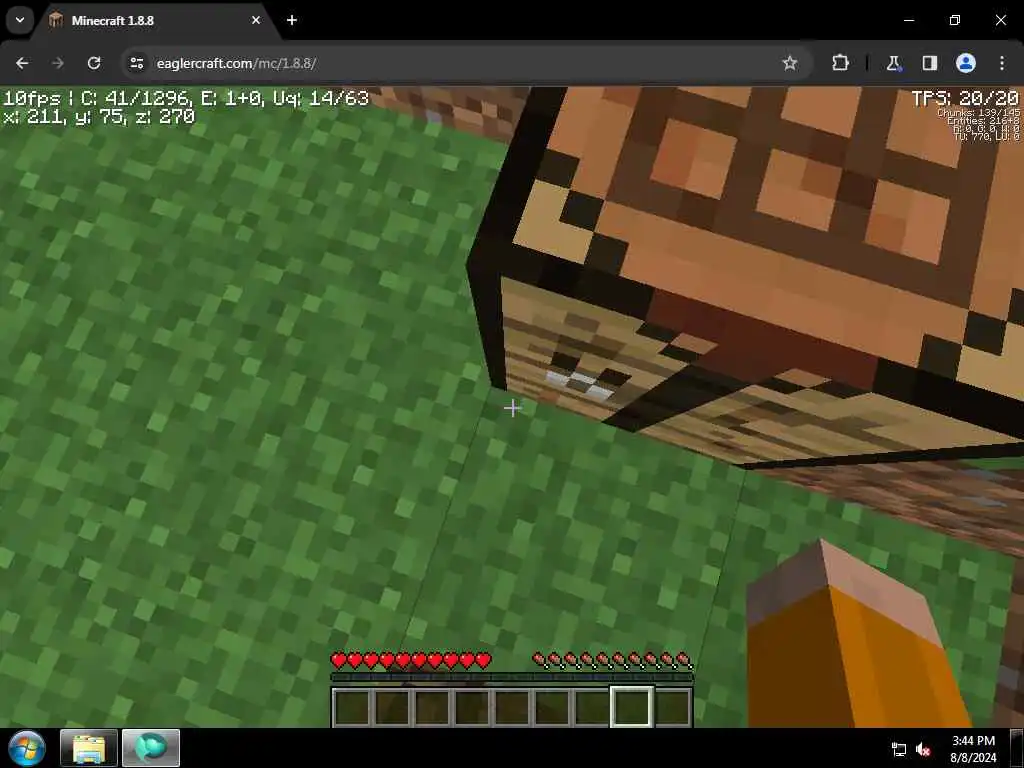Screen dimensions: 1024x768
Task: Open a new browser tab
Action: [x=292, y=20]
